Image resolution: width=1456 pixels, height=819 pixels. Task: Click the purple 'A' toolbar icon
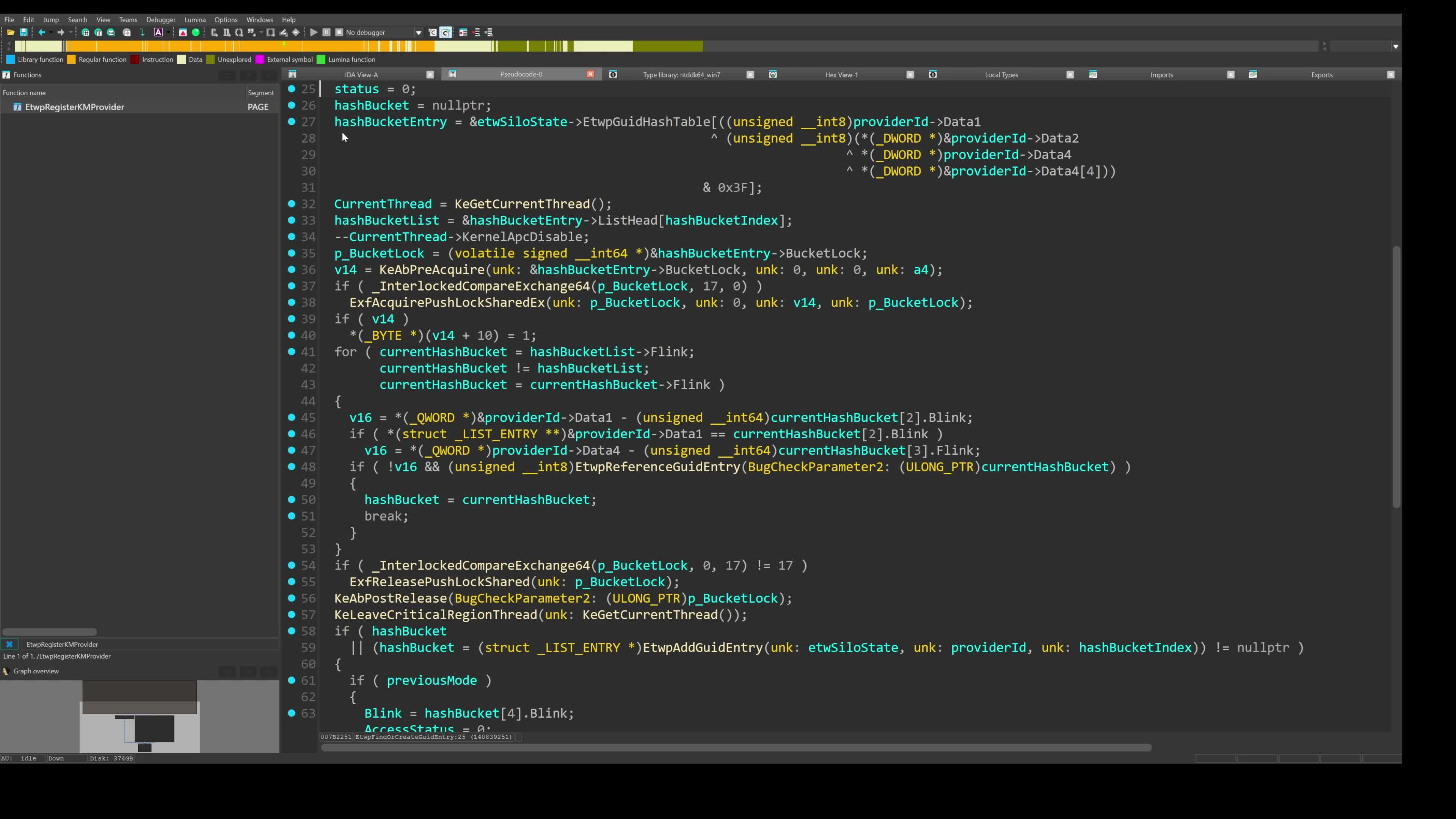click(159, 33)
